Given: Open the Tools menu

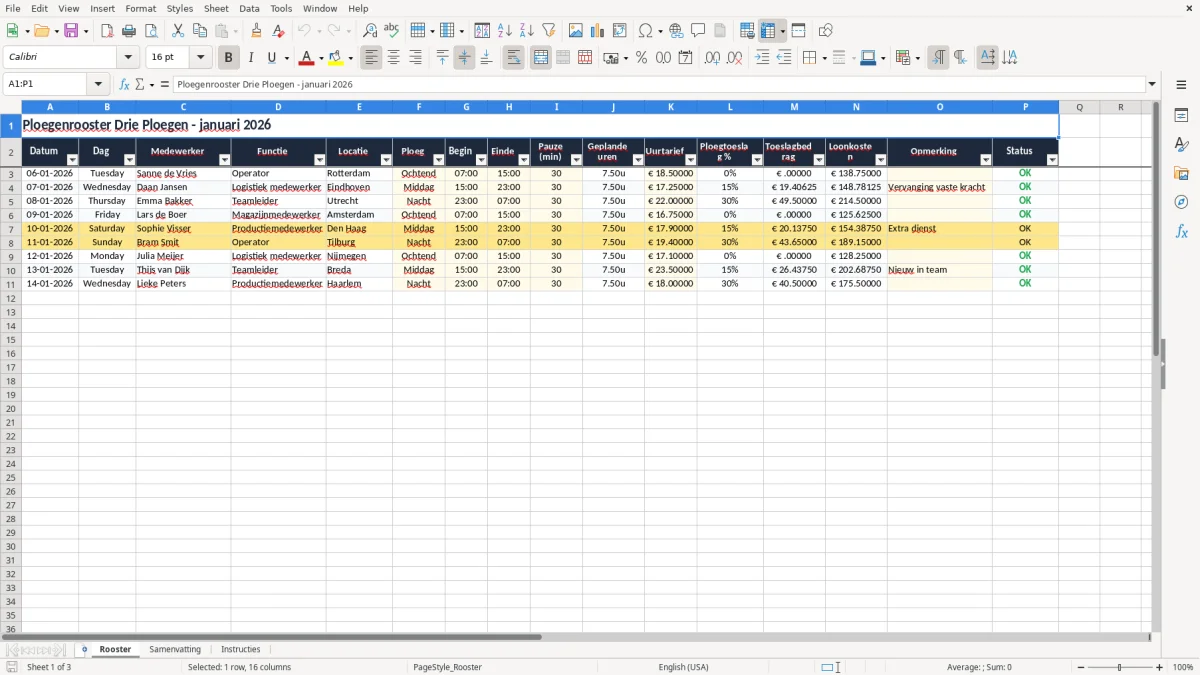Looking at the screenshot, I should click(x=281, y=8).
